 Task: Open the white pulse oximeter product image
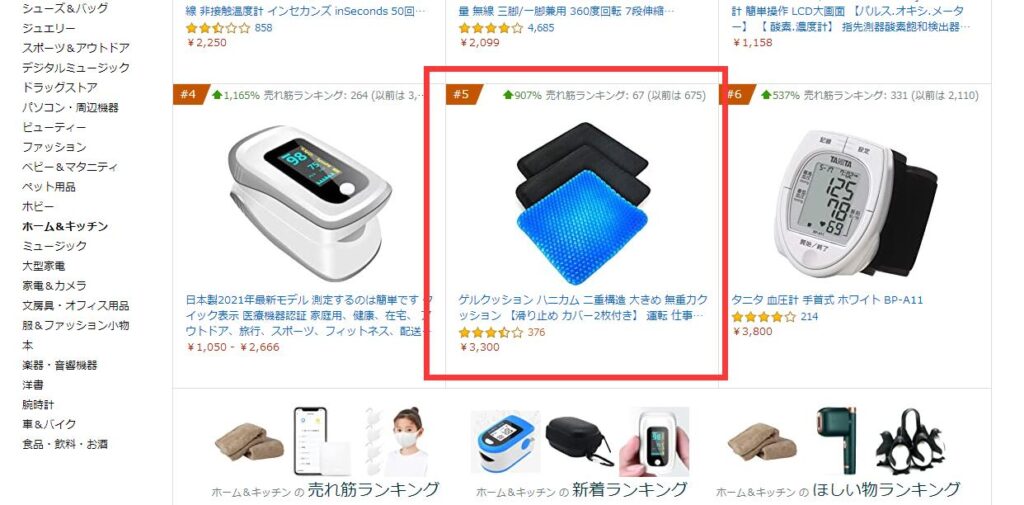click(309, 201)
